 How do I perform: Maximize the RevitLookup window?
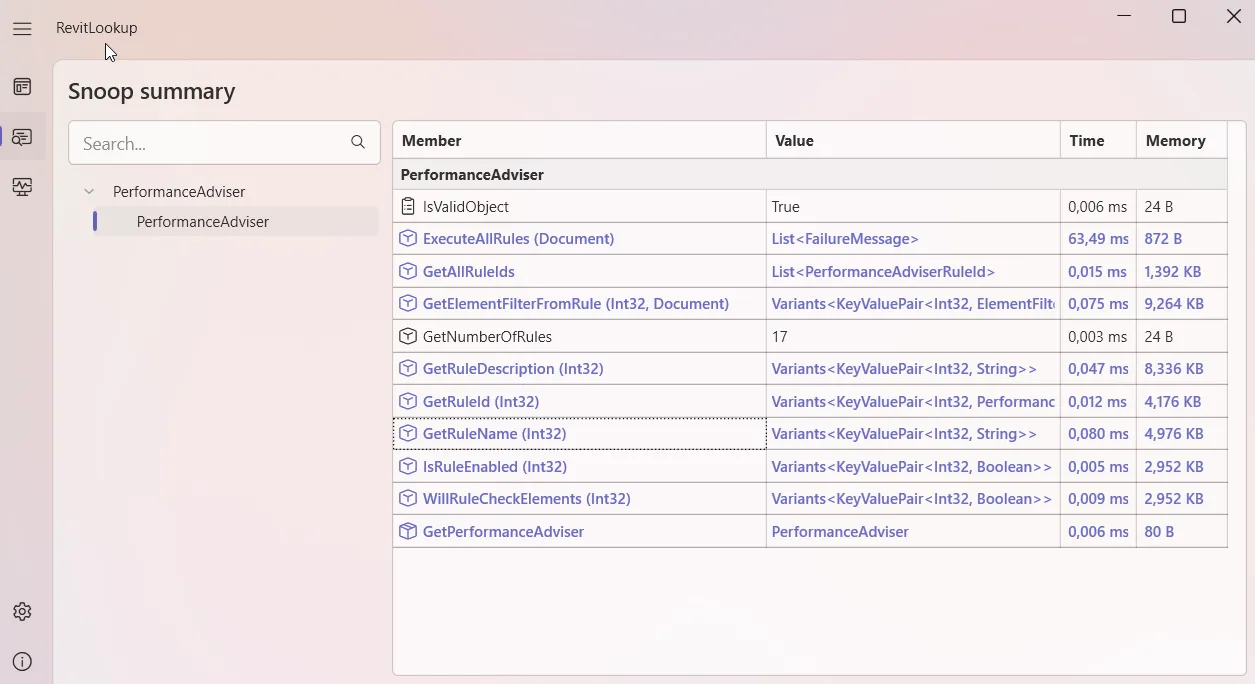pos(1179,16)
